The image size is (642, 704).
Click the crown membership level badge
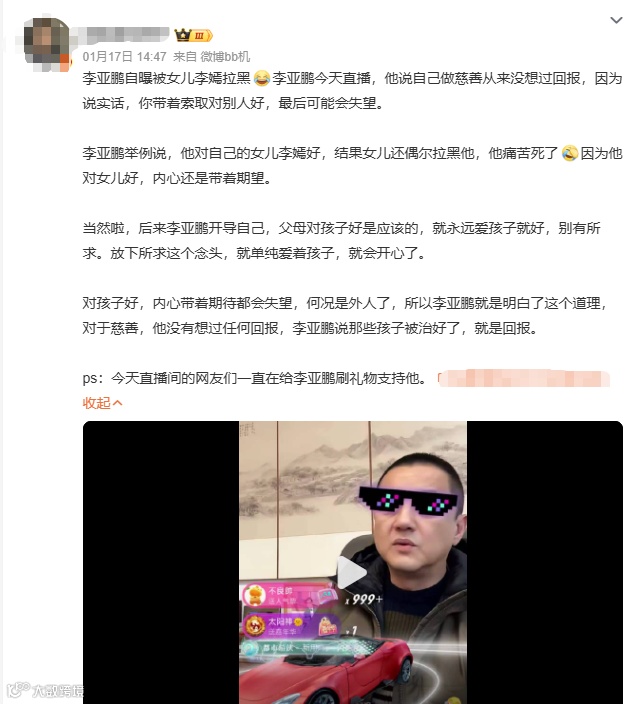pyautogui.click(x=193, y=35)
